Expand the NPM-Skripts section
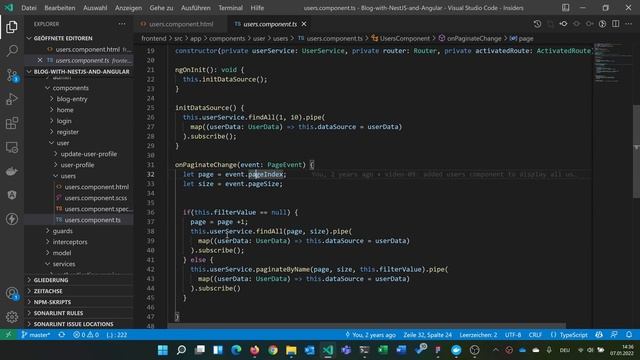640x360 pixels. 80,302
